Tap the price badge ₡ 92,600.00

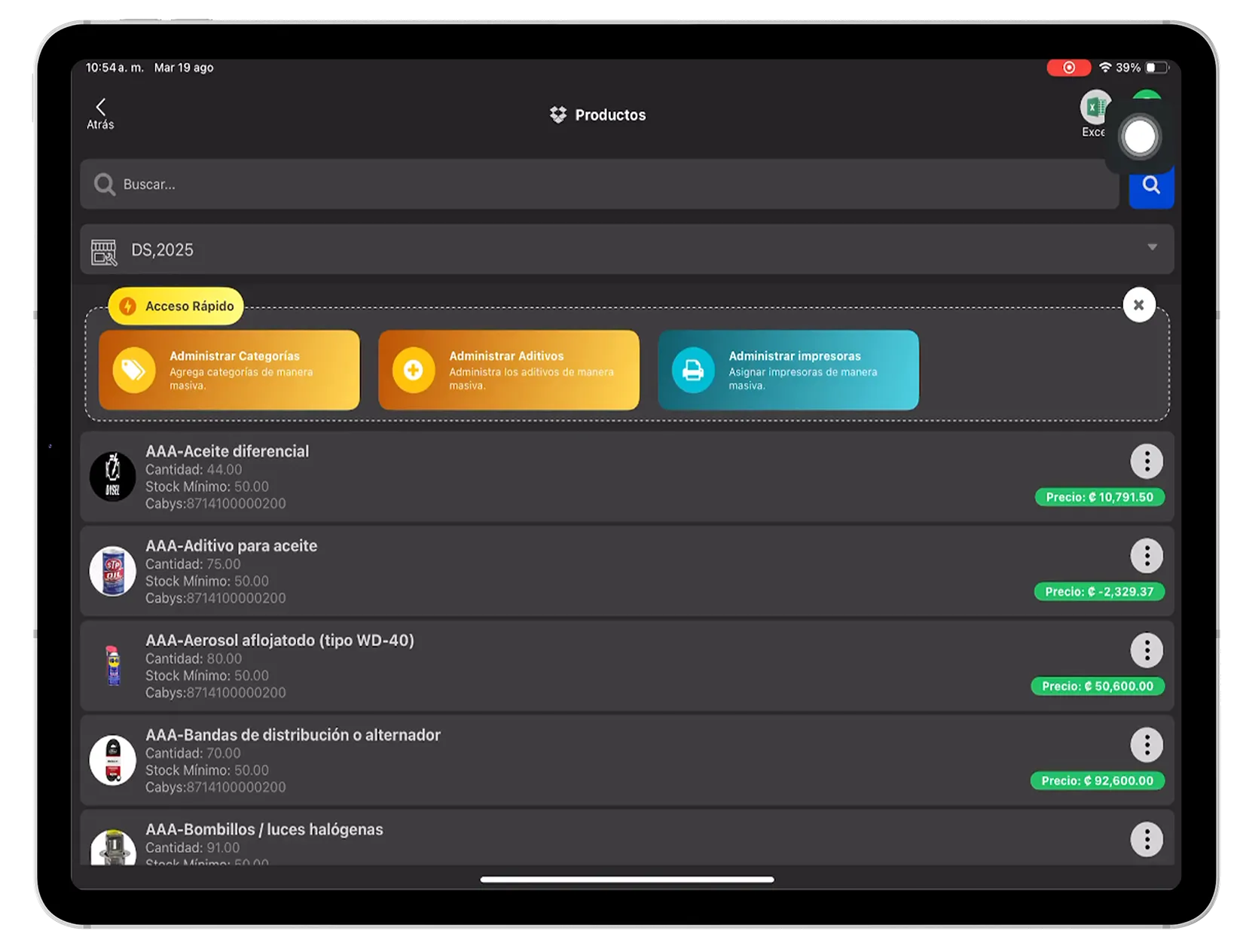(x=1097, y=781)
